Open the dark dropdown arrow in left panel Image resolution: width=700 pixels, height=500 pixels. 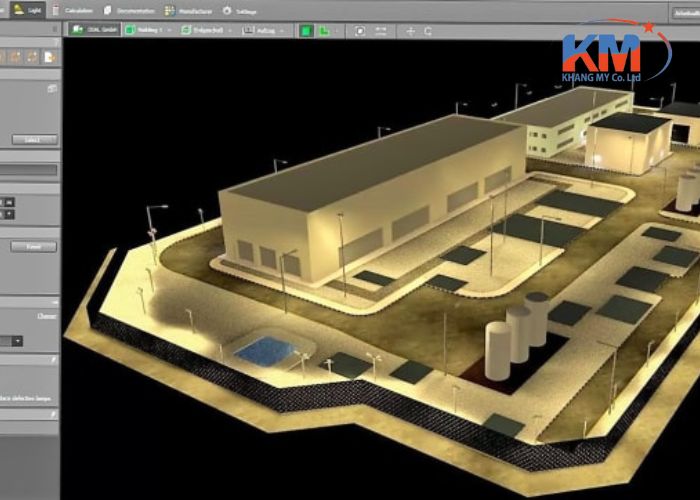17,342
